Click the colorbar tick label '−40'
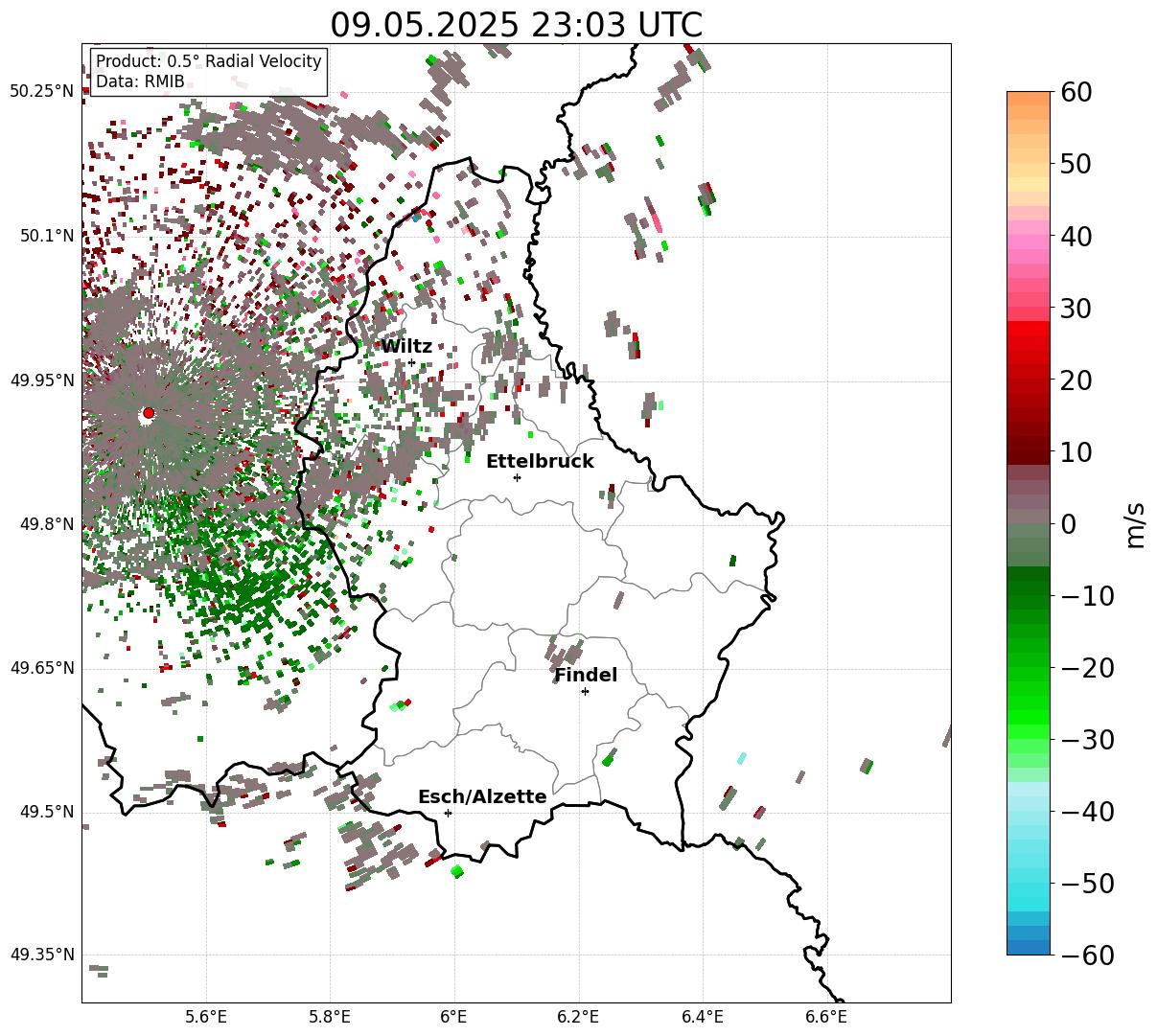1157x1036 pixels. (x=1088, y=812)
